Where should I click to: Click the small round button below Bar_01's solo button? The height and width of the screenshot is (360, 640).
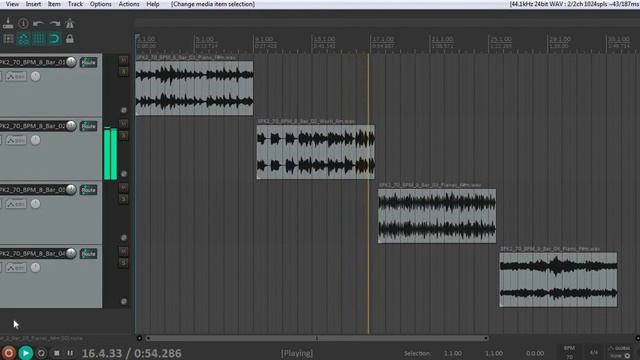[124, 110]
